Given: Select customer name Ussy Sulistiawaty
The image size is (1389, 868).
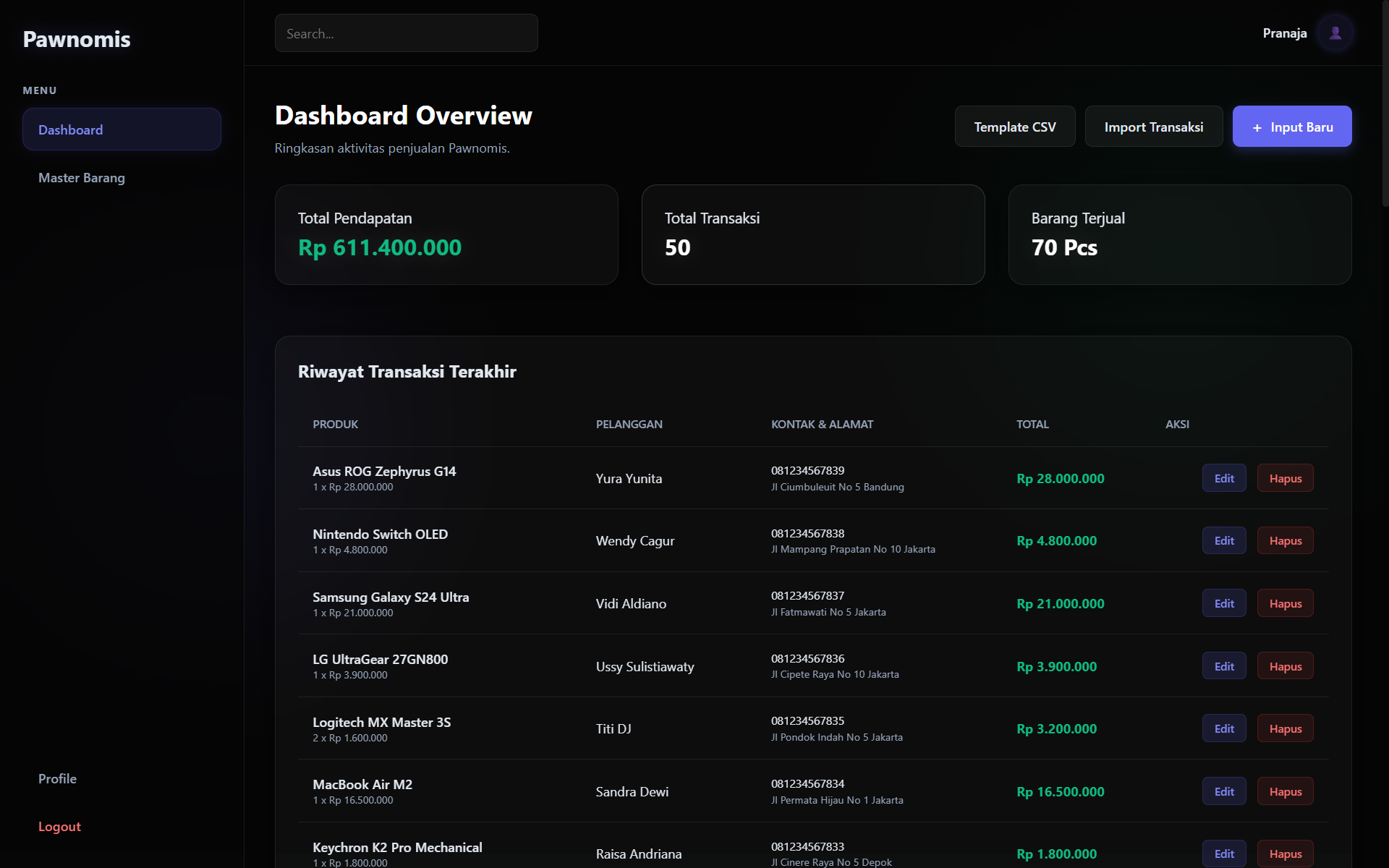Looking at the screenshot, I should (645, 666).
